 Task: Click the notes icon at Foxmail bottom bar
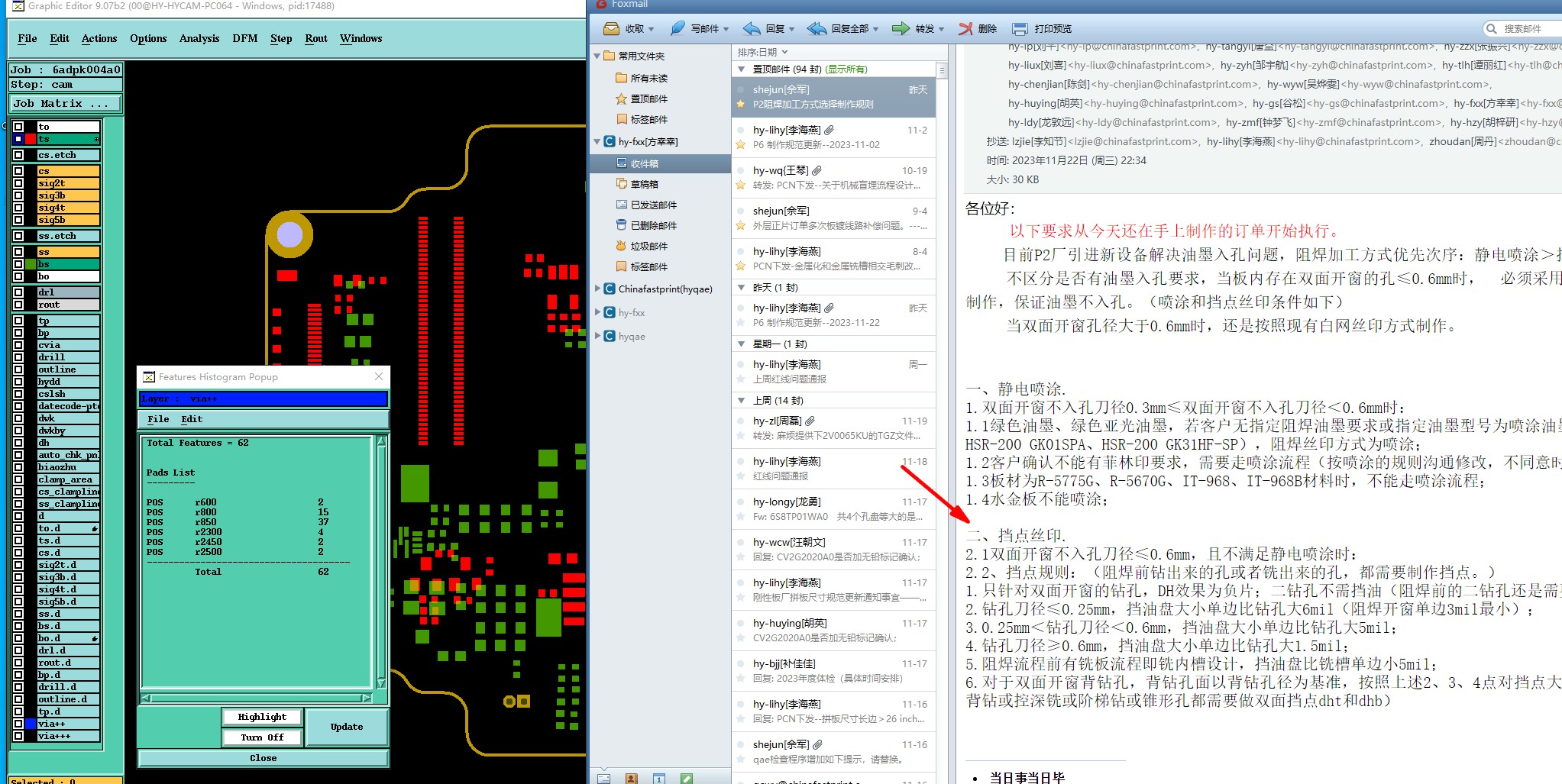pos(687,778)
